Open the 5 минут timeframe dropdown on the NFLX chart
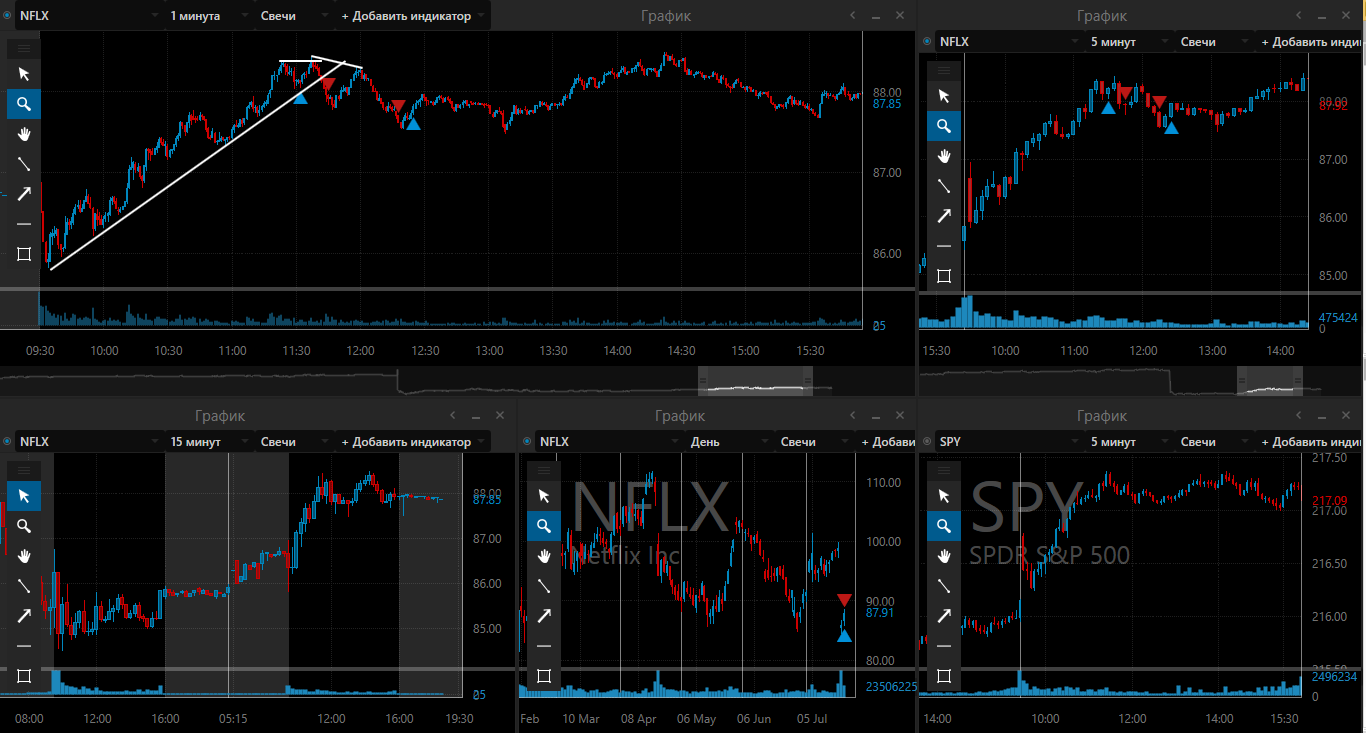The height and width of the screenshot is (733, 1366). coord(1128,42)
